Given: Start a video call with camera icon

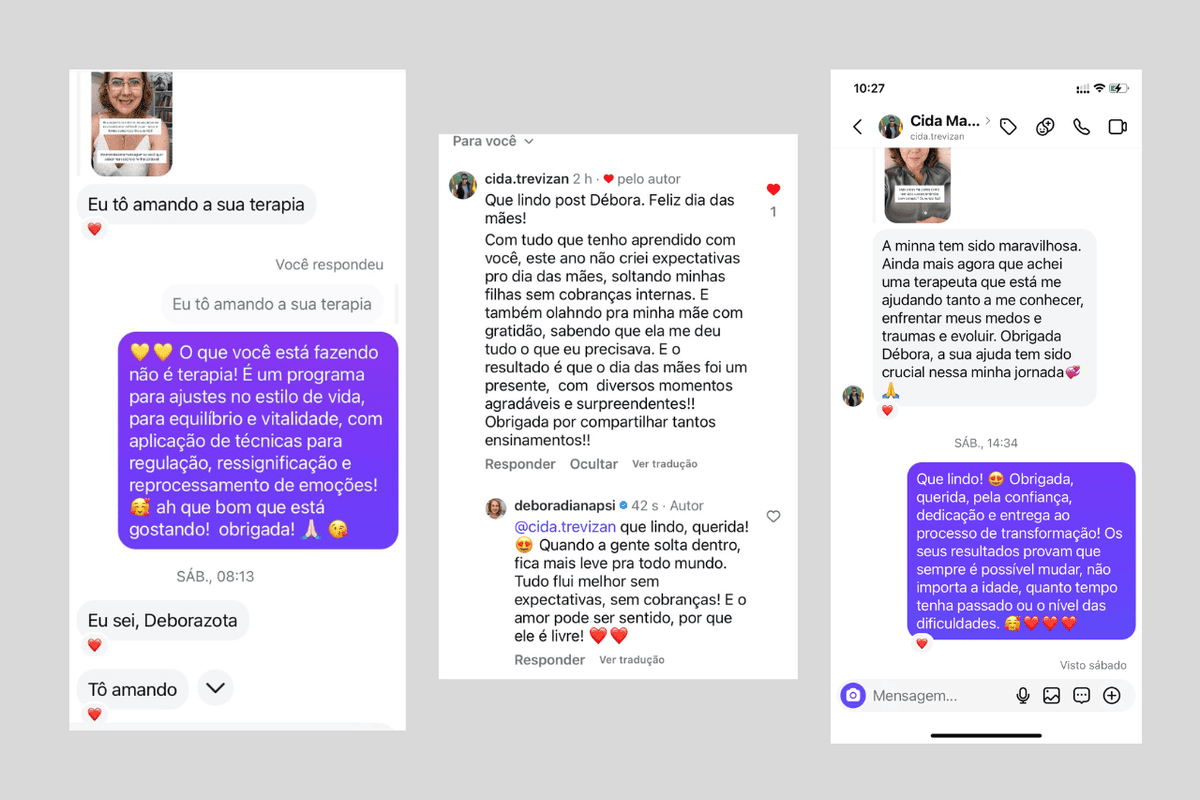Looking at the screenshot, I should pos(1117,127).
